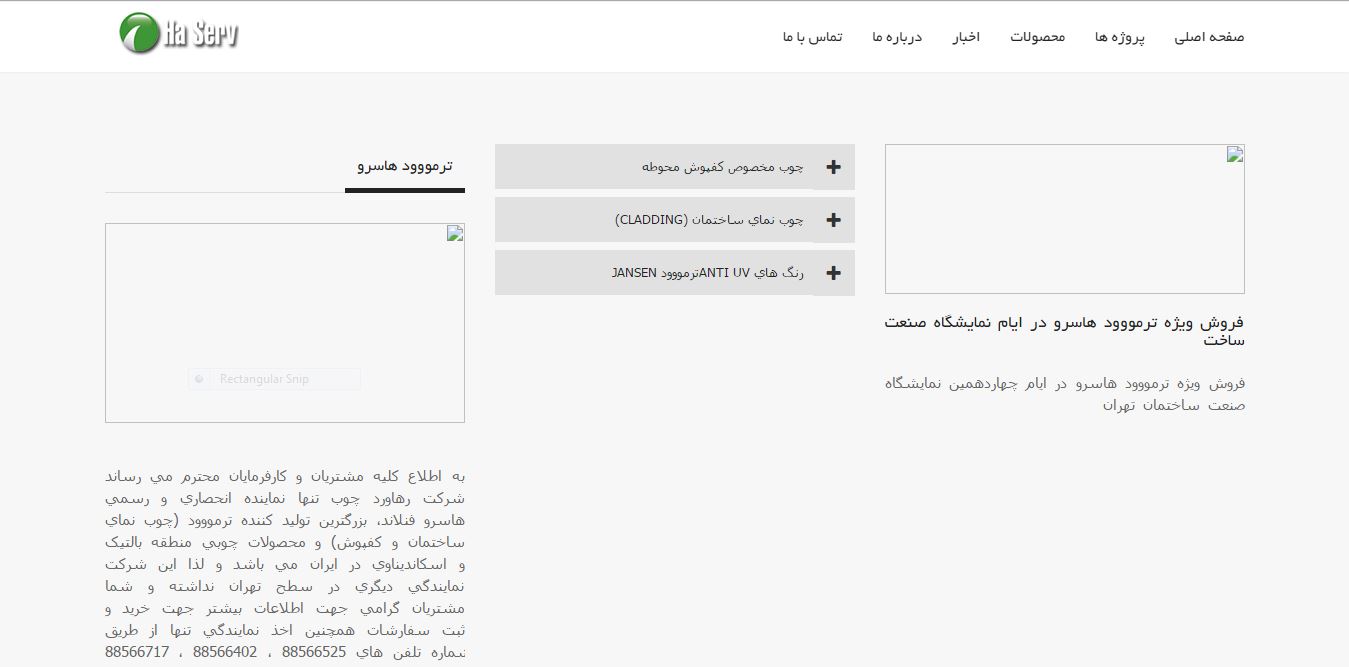Expand the CLADDING accordion plus icon
Screen dimensions: 1349x667
coord(834,220)
